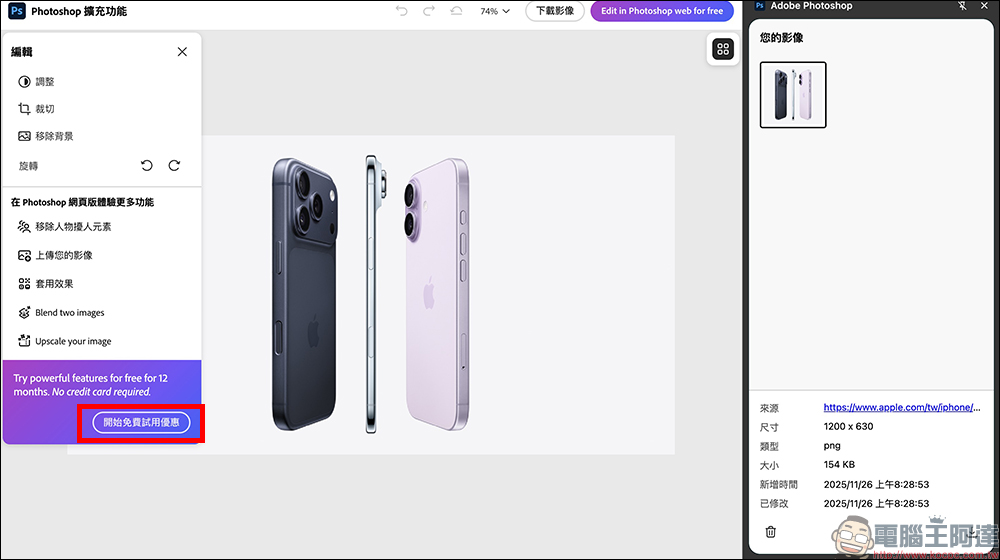Click the 1200 x 630 size value

[848, 427]
